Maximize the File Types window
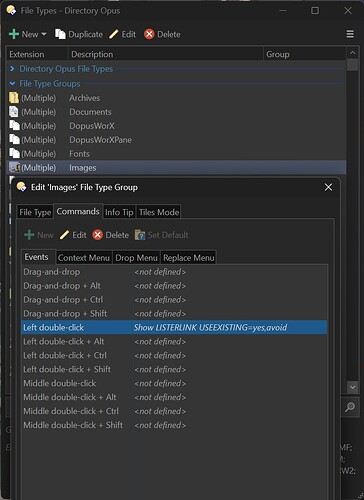 click(315, 11)
